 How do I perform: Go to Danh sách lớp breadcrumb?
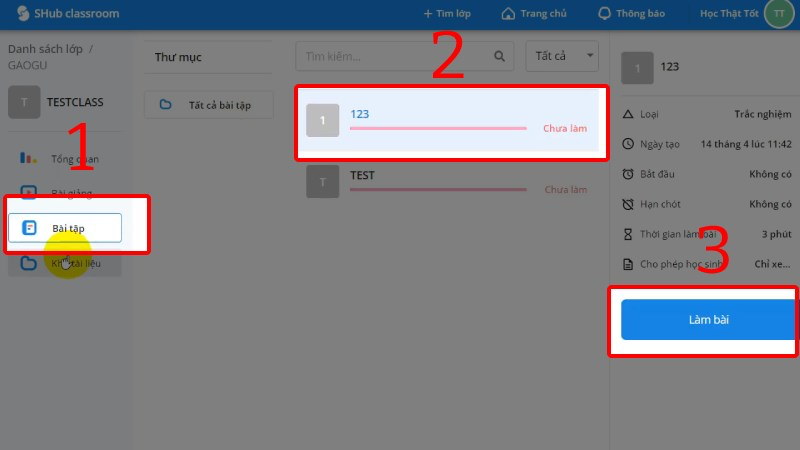tap(45, 49)
